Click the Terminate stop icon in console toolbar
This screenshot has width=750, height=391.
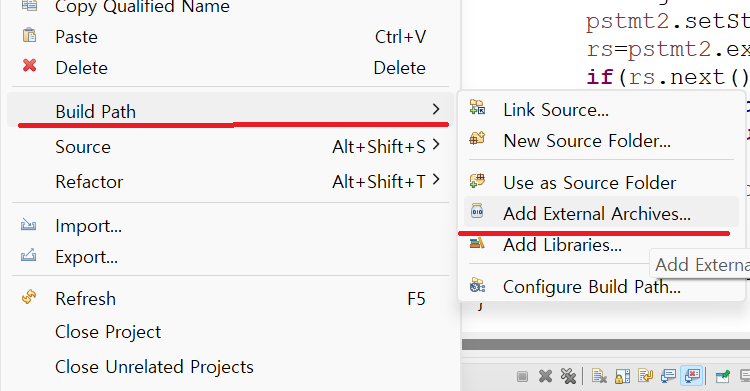tap(522, 377)
